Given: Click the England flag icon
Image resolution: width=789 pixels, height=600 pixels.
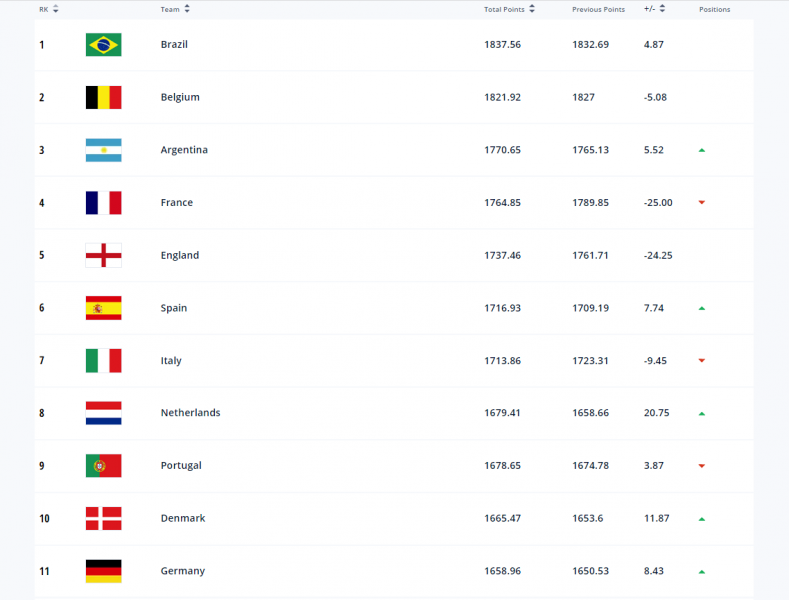Looking at the screenshot, I should pyautogui.click(x=103, y=255).
